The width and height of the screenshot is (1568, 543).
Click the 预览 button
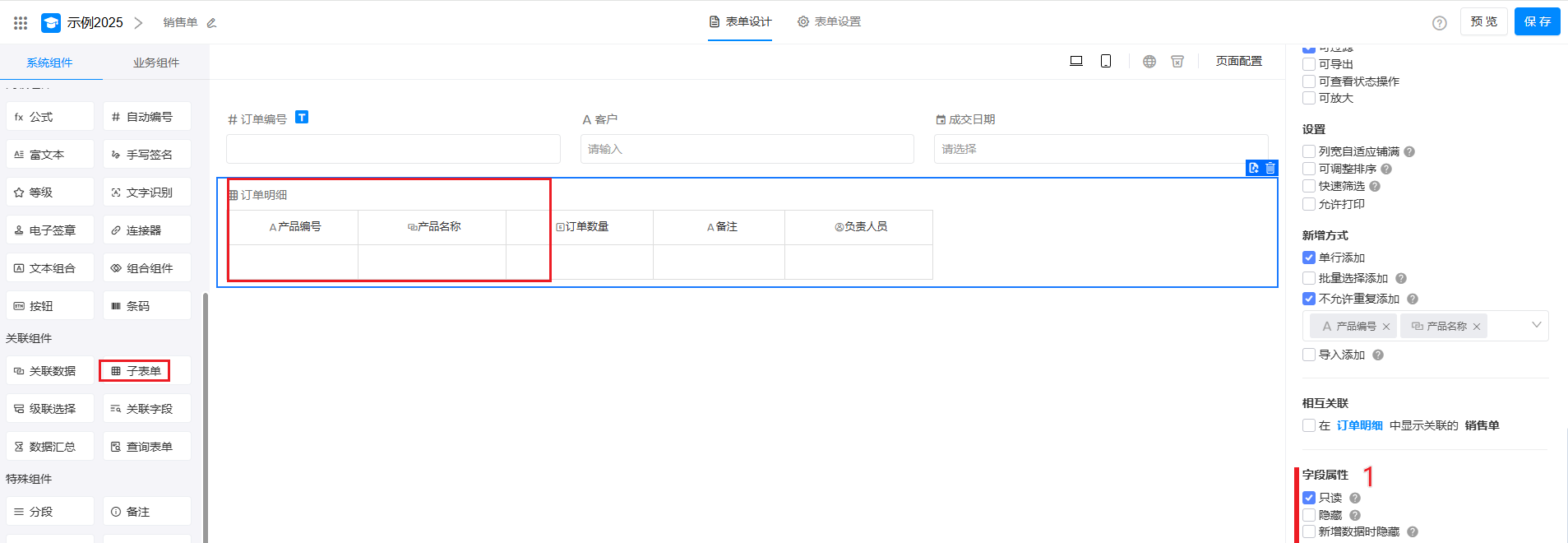(1483, 22)
